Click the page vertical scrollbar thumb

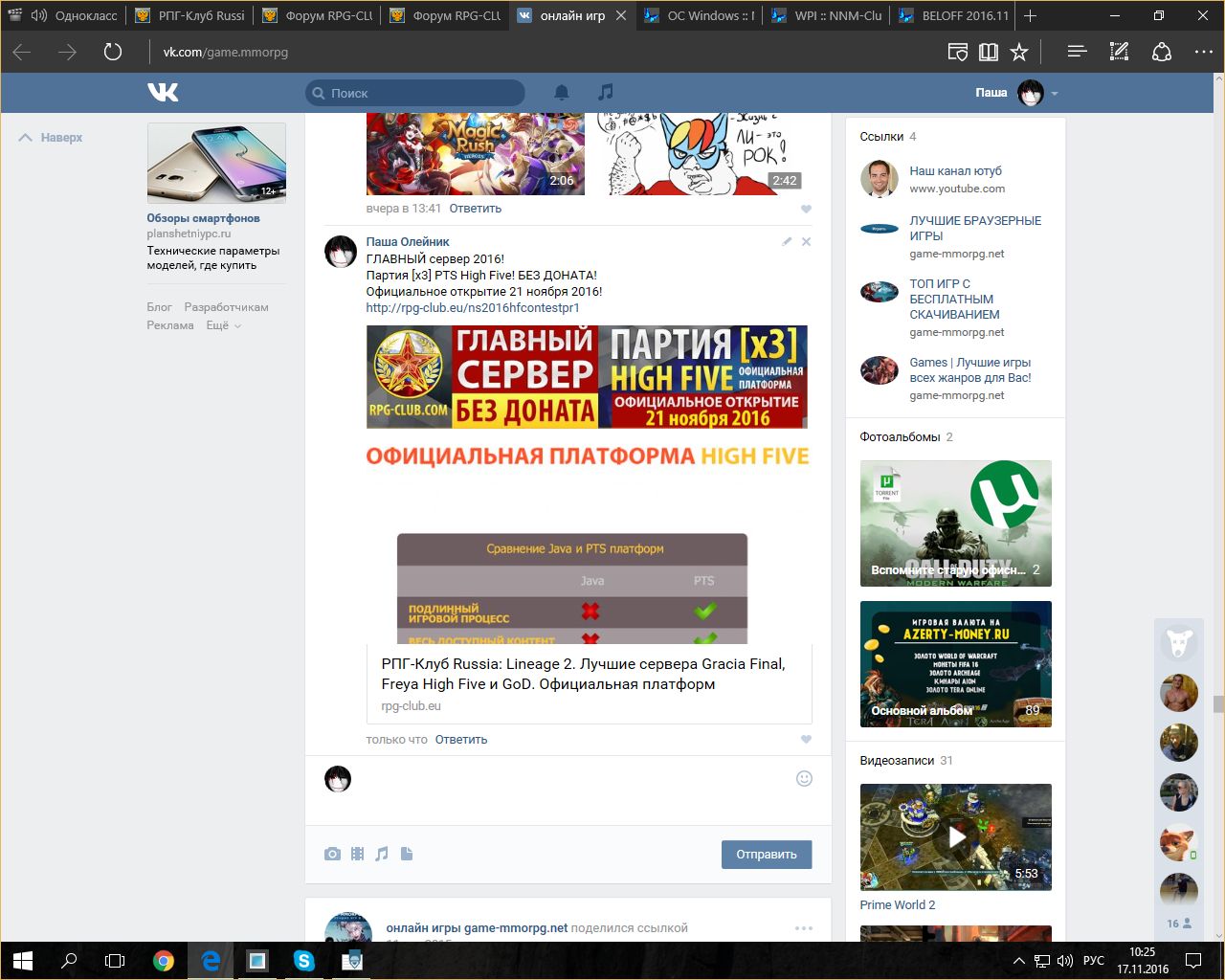click(1218, 704)
